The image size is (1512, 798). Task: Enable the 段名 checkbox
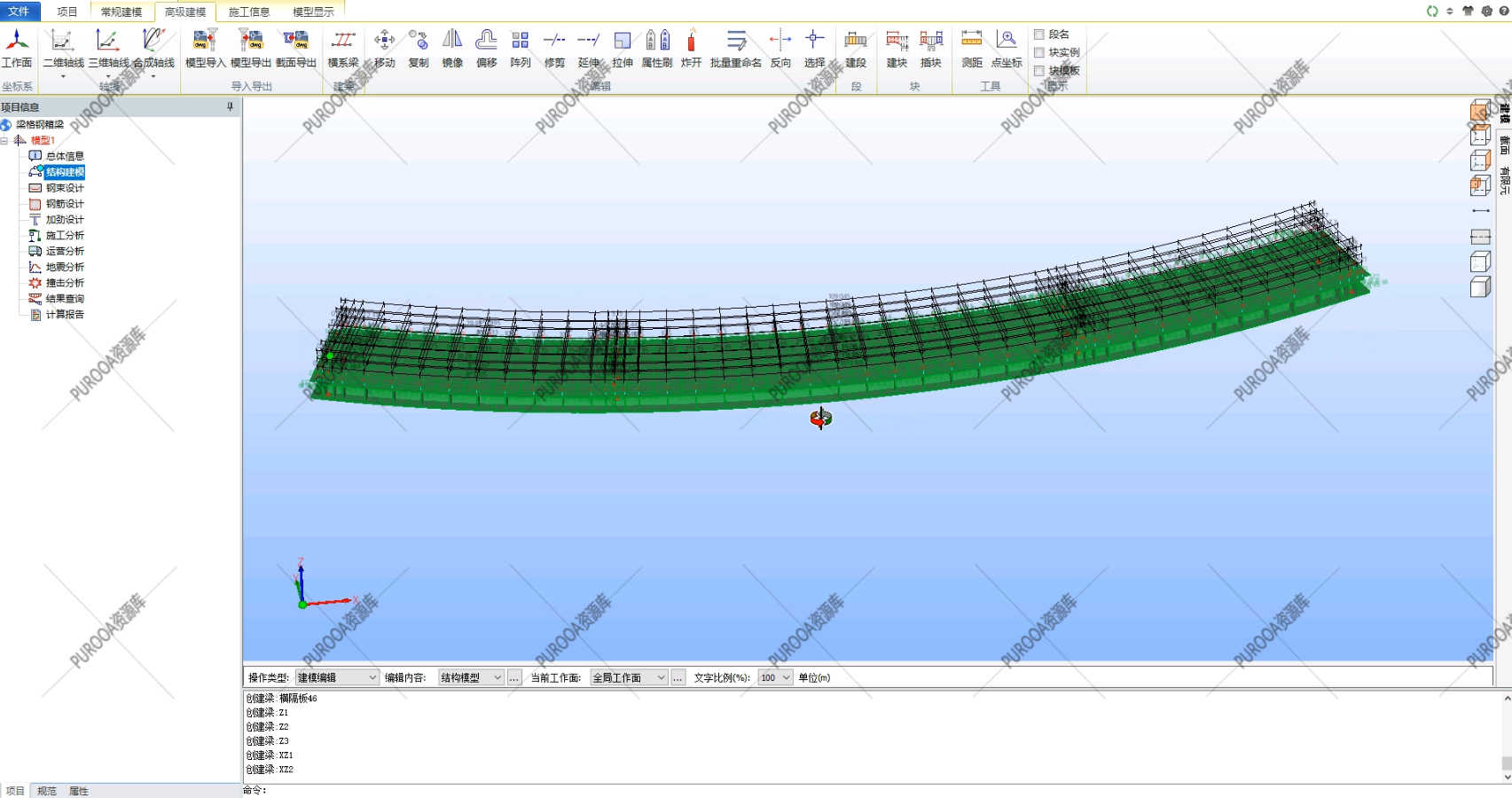coord(1039,35)
